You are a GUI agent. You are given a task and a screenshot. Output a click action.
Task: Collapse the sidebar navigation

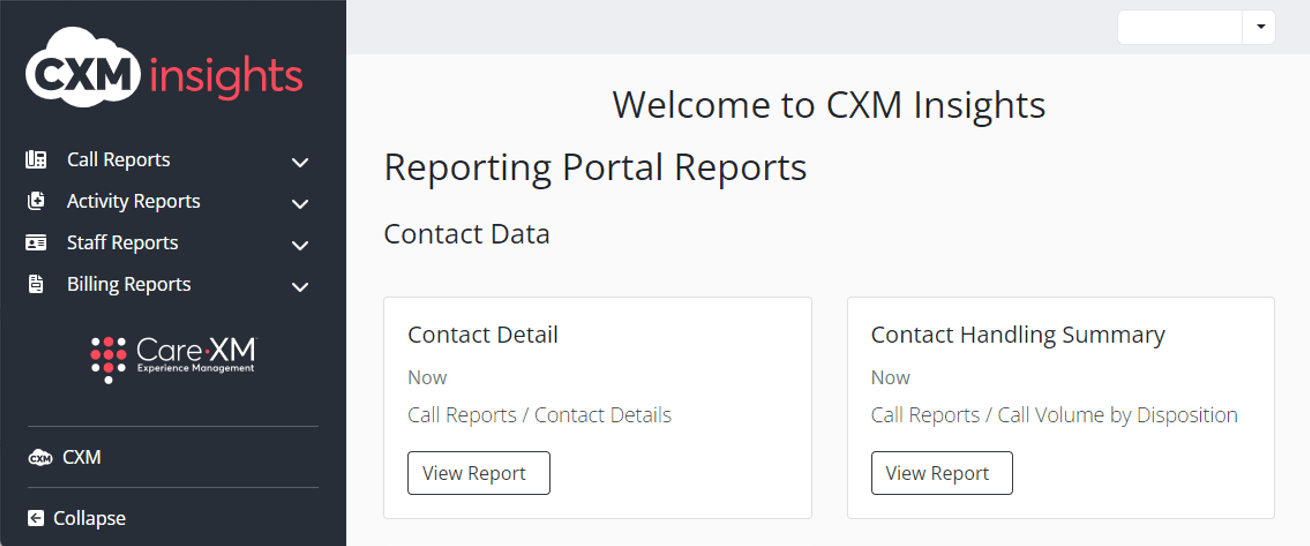point(89,518)
